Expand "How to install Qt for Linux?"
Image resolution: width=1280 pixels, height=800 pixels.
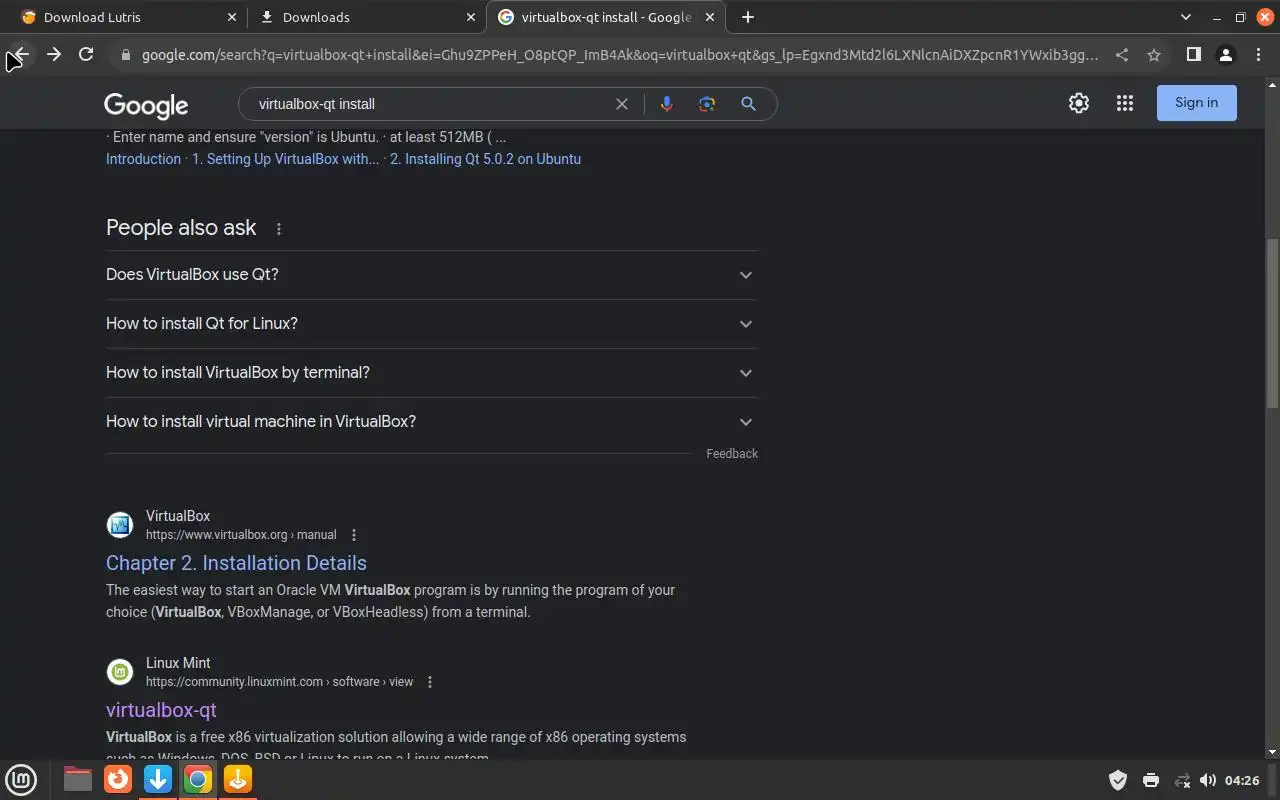point(432,324)
